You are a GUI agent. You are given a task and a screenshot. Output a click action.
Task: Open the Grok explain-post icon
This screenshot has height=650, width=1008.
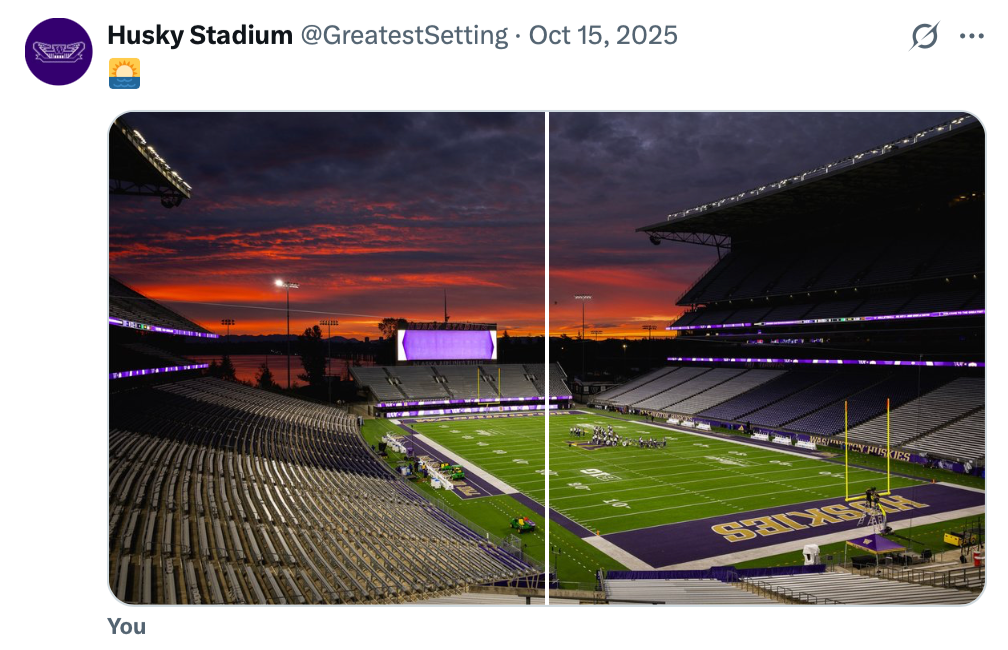click(x=924, y=37)
